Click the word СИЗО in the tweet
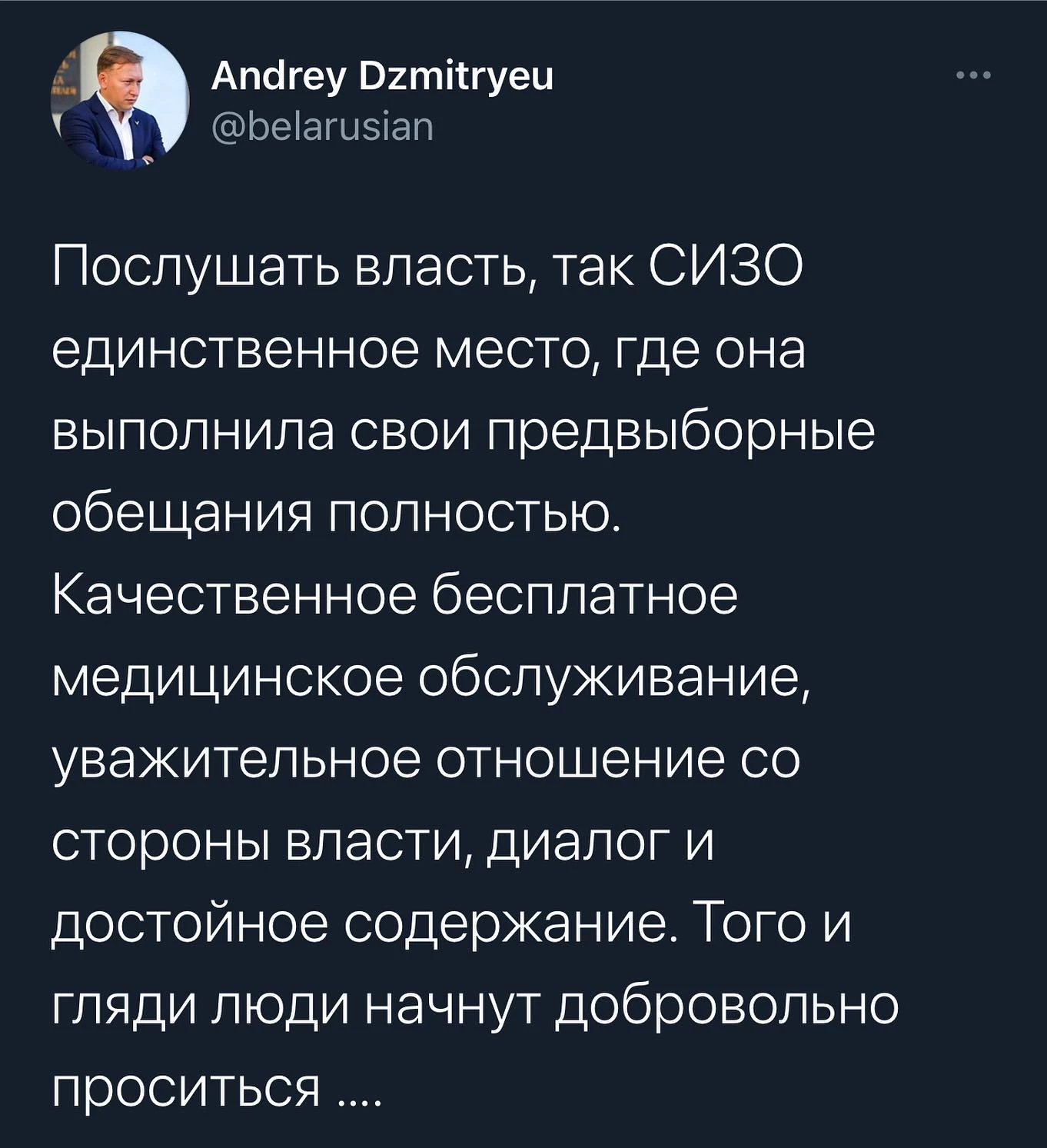This screenshot has width=1047, height=1148. [726, 267]
